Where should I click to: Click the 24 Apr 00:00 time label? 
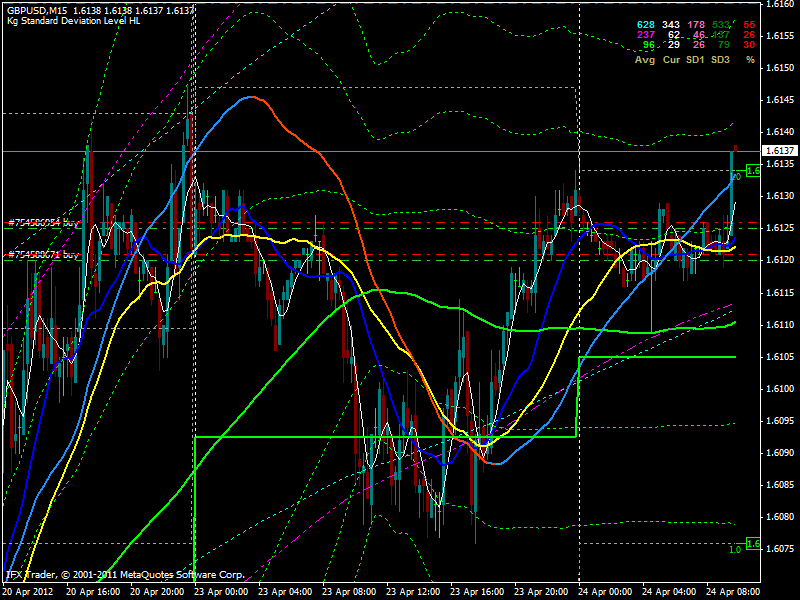(x=605, y=592)
